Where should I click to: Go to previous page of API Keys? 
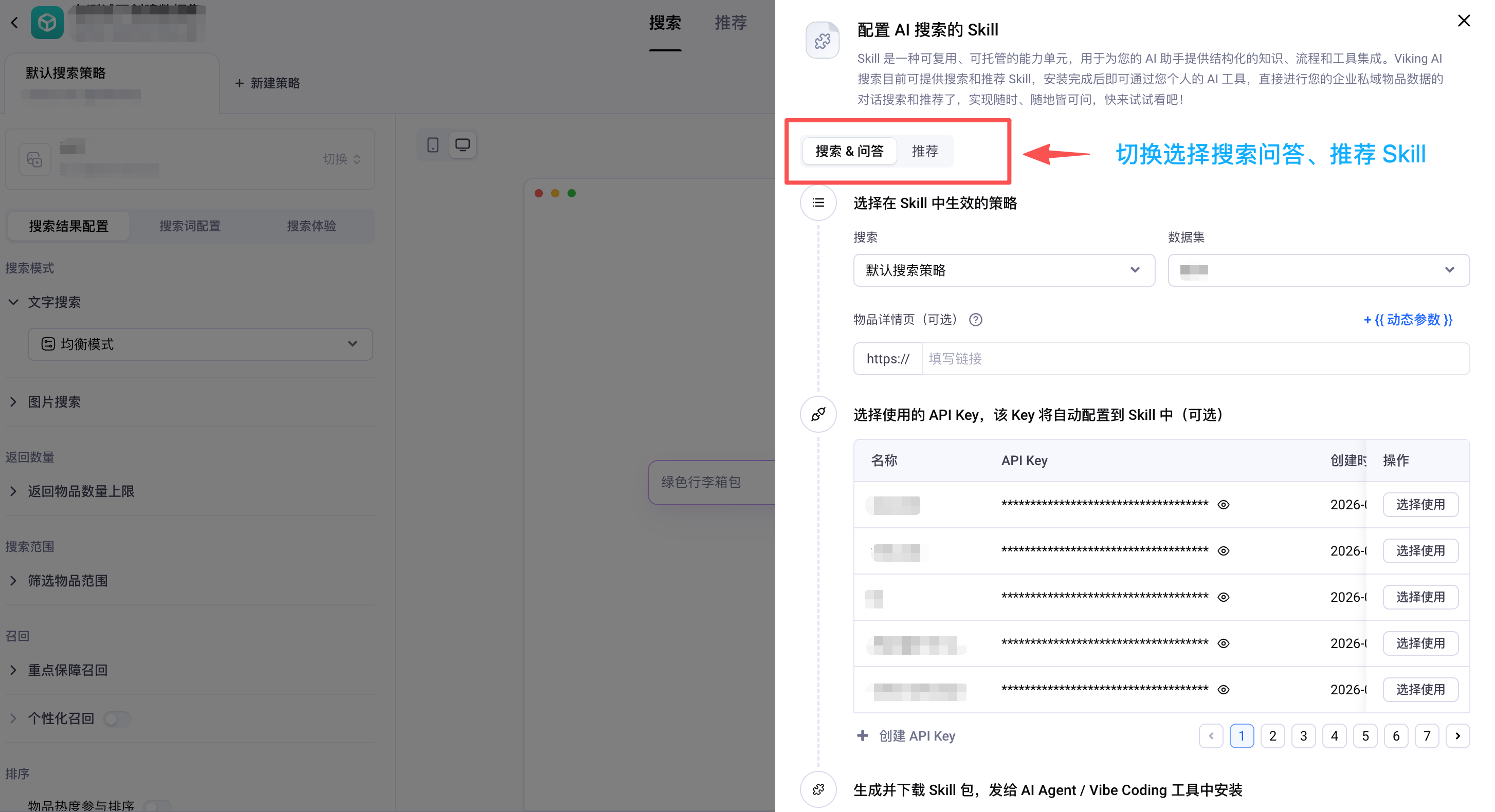click(x=1211, y=736)
